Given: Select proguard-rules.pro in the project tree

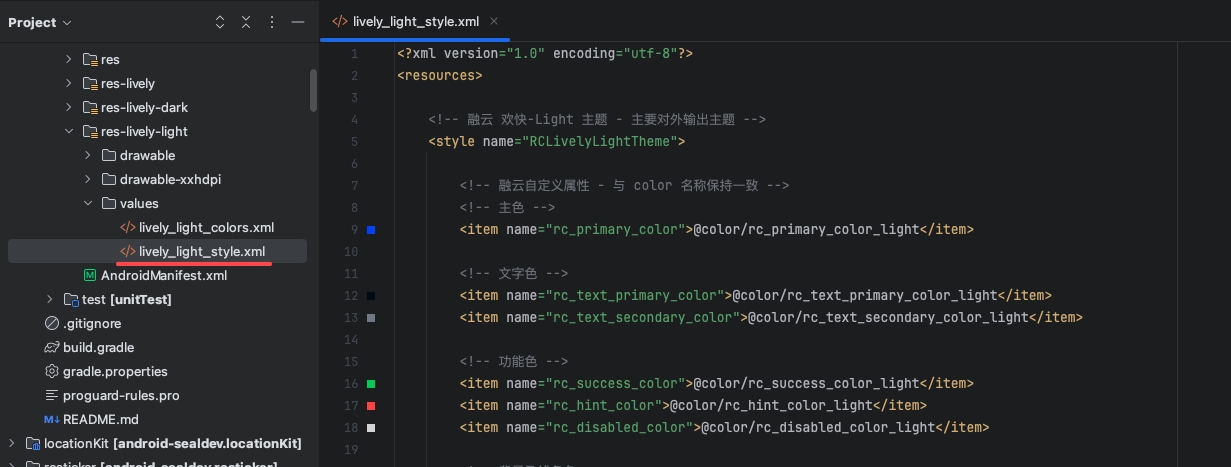Looking at the screenshot, I should tap(121, 395).
